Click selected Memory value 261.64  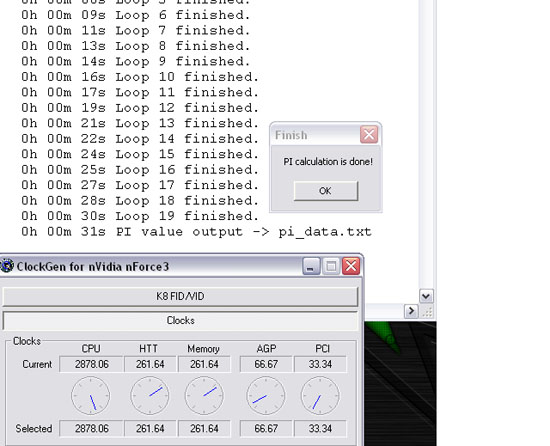(204, 428)
